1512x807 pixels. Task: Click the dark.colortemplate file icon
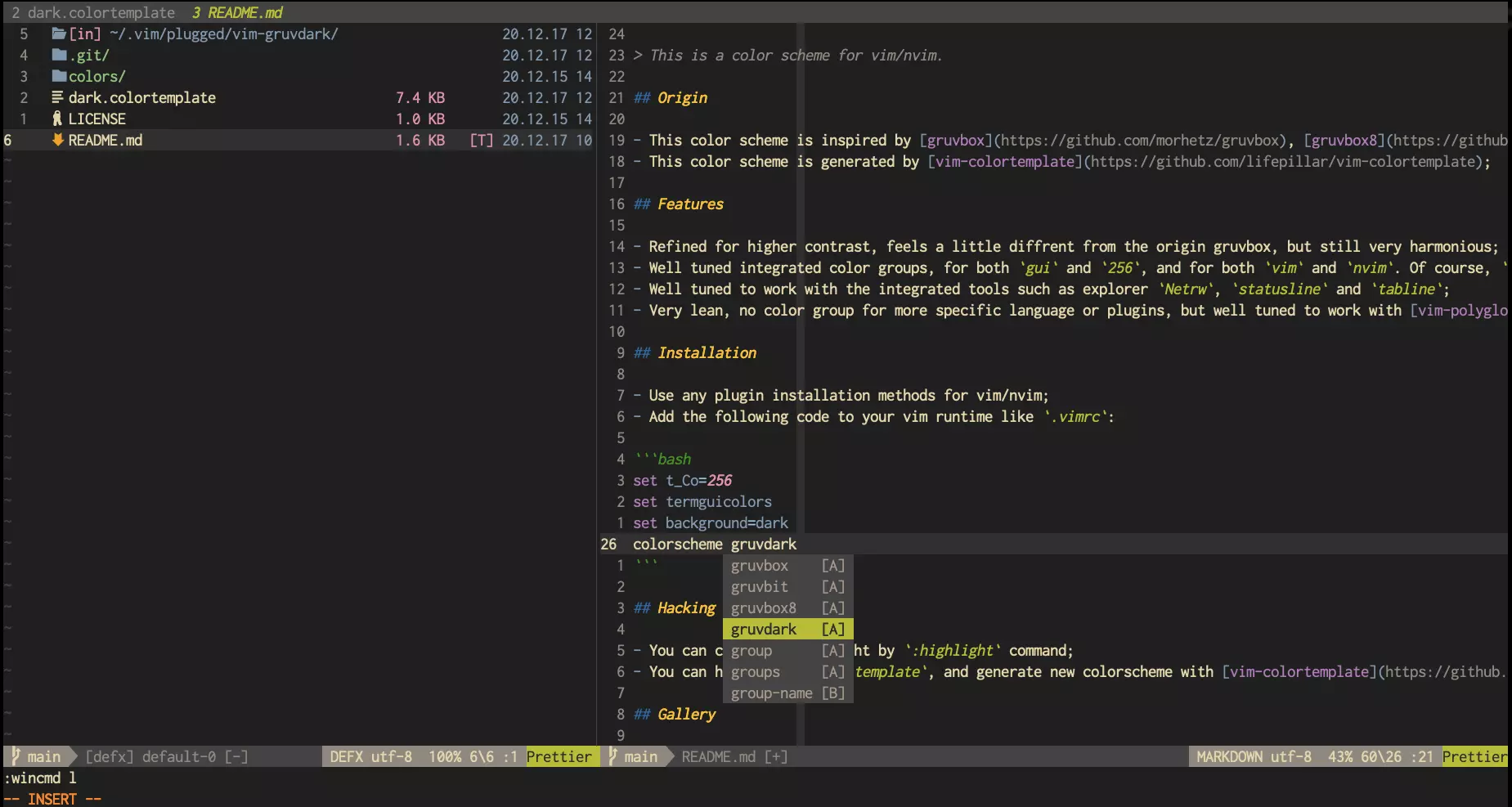pos(57,98)
